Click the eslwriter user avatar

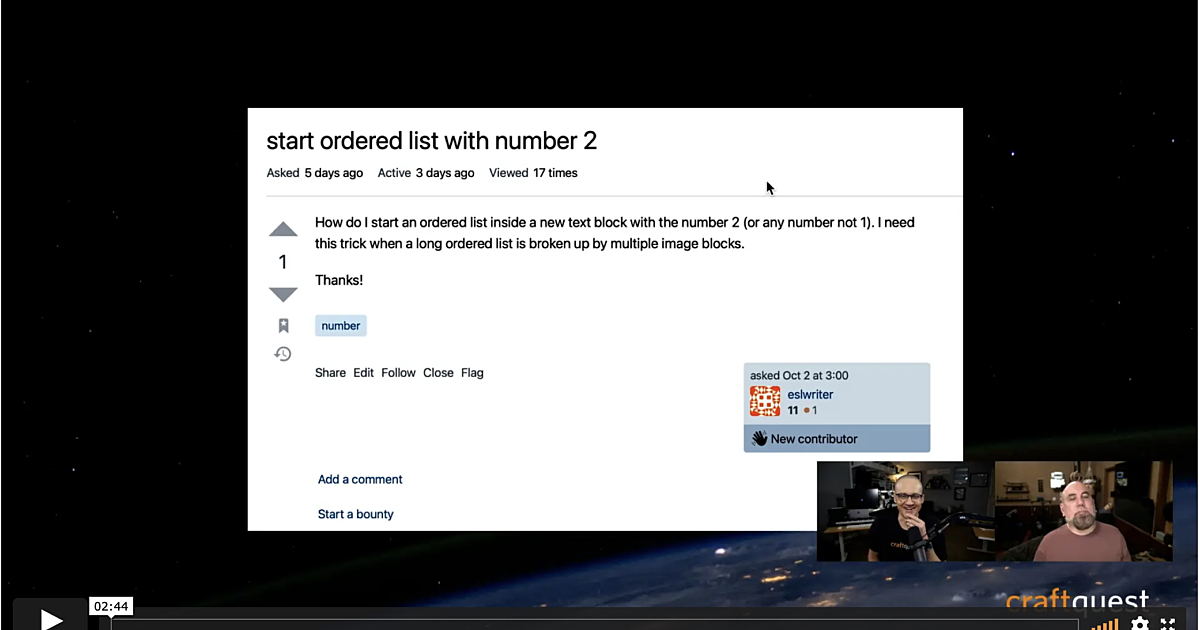point(765,402)
